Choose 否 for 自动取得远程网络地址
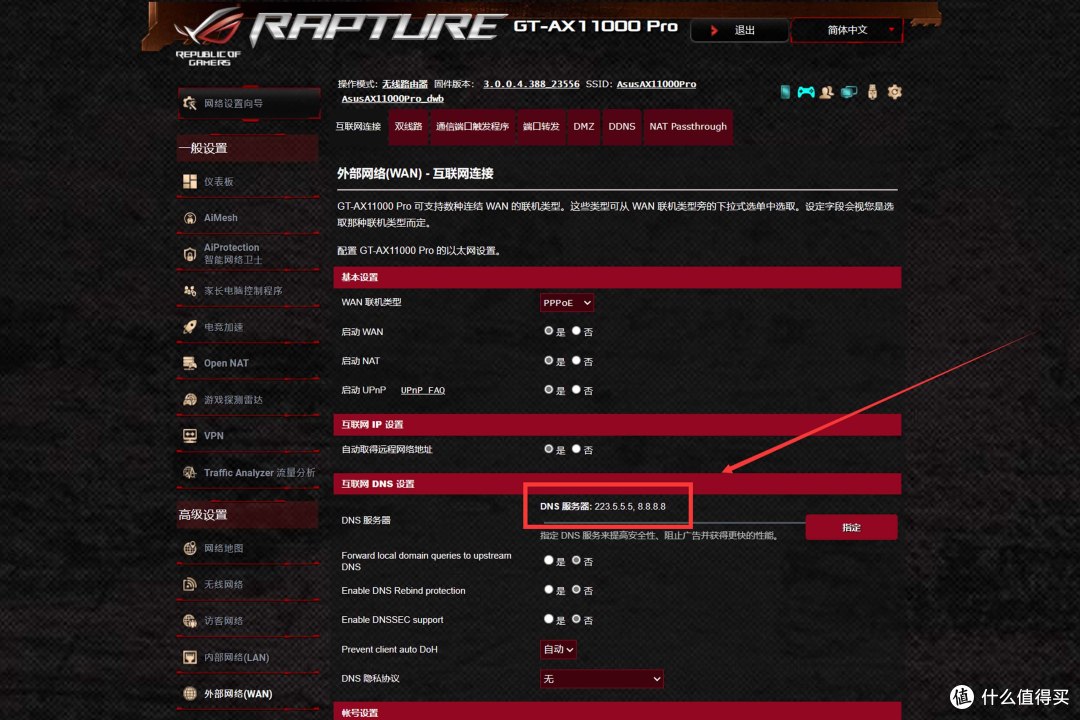This screenshot has width=1080, height=720. point(576,449)
